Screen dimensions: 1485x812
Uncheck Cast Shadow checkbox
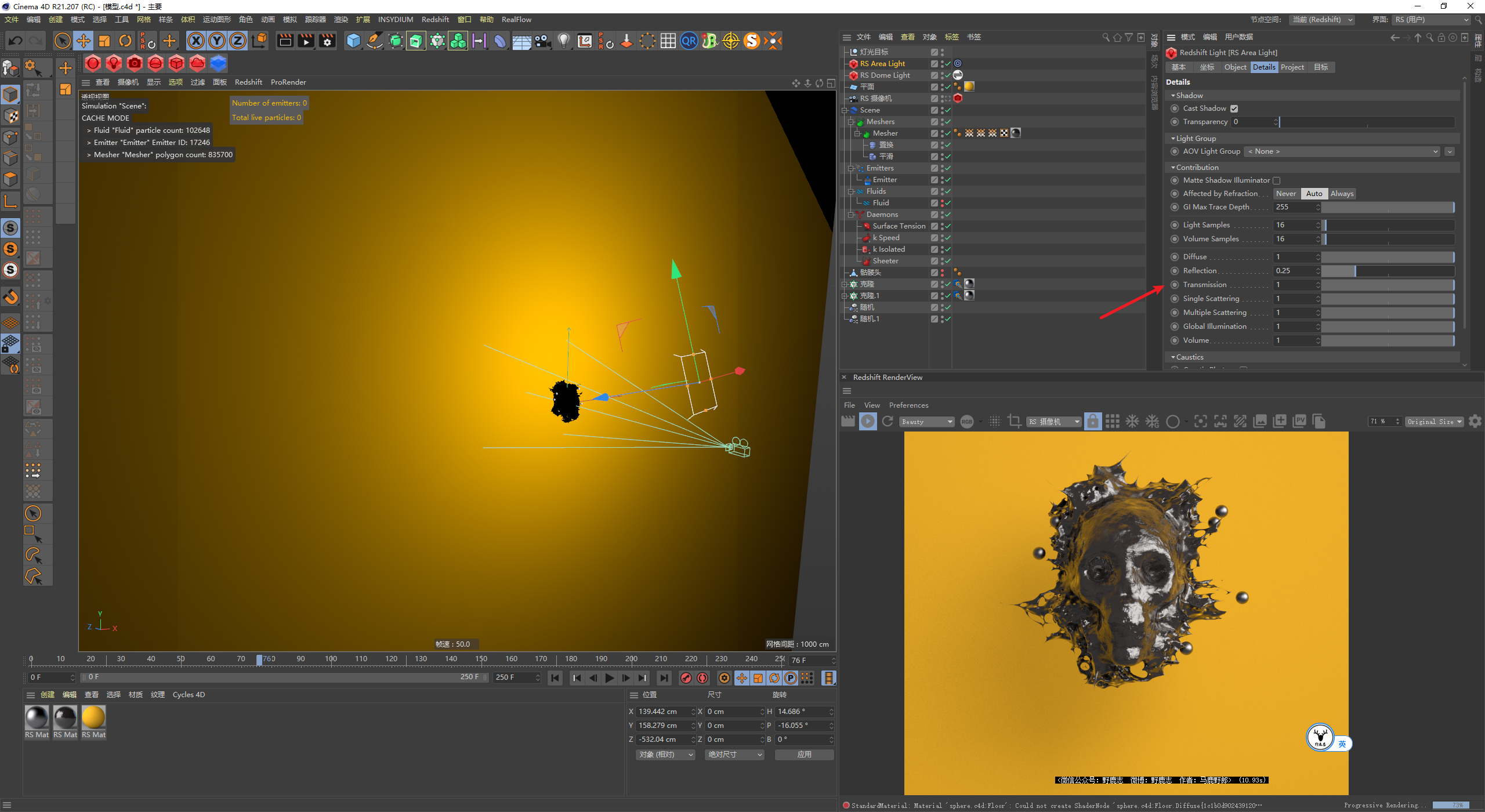click(x=1234, y=108)
